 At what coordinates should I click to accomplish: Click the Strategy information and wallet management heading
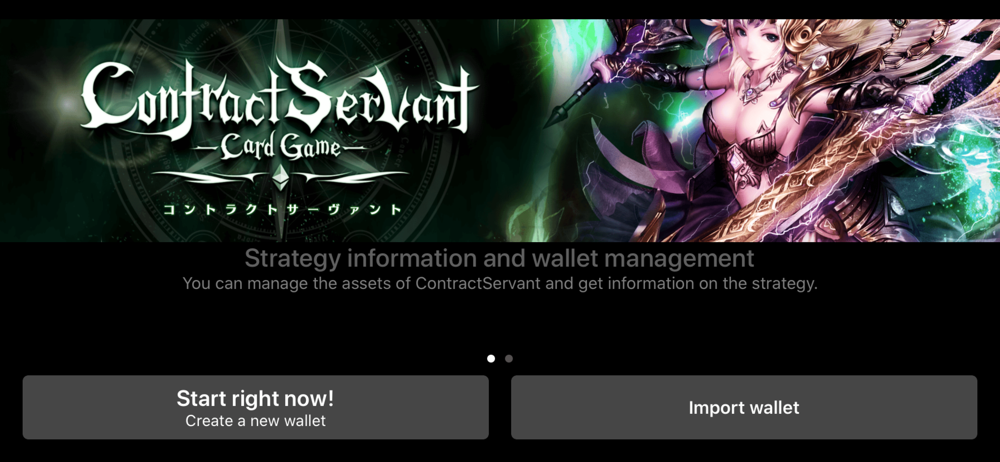pyautogui.click(x=499, y=258)
